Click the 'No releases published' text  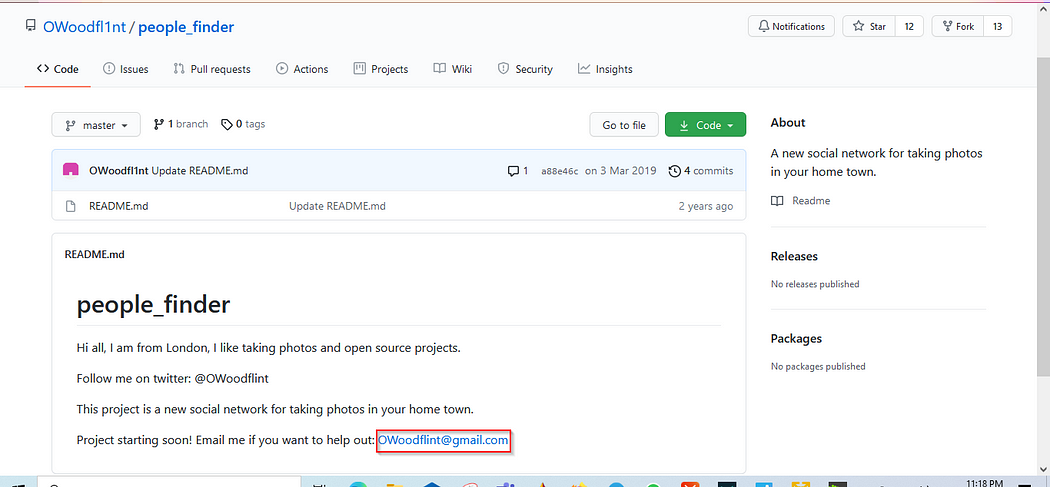point(815,284)
